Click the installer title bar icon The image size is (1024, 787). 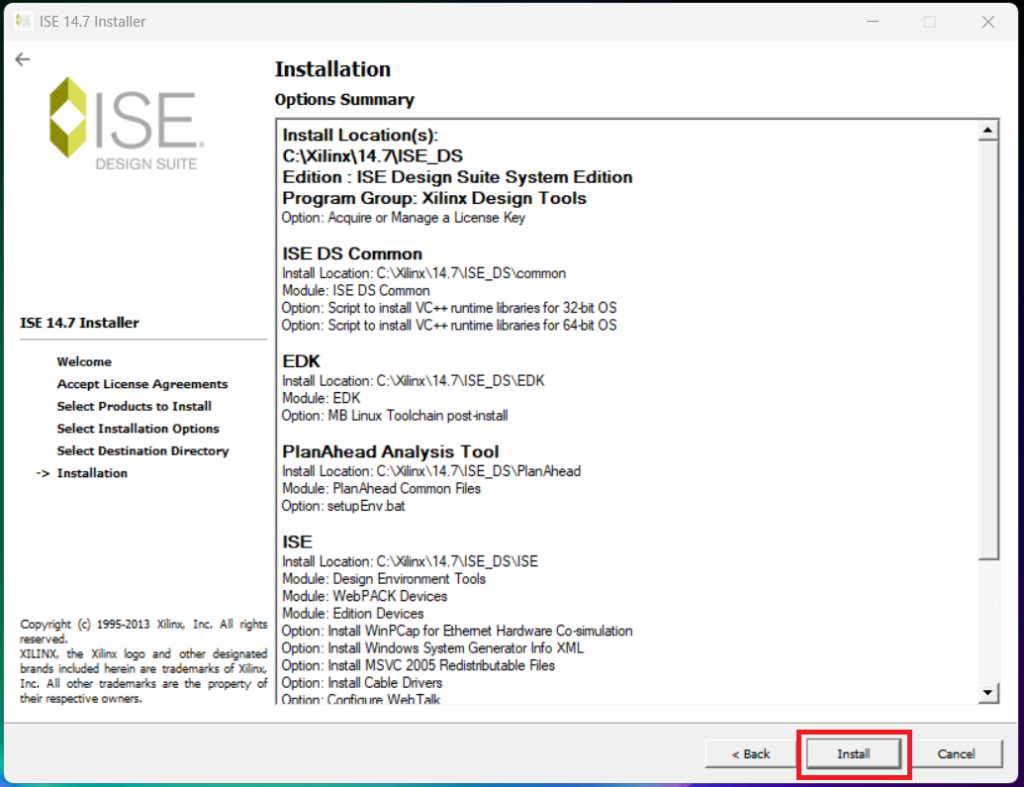24,21
